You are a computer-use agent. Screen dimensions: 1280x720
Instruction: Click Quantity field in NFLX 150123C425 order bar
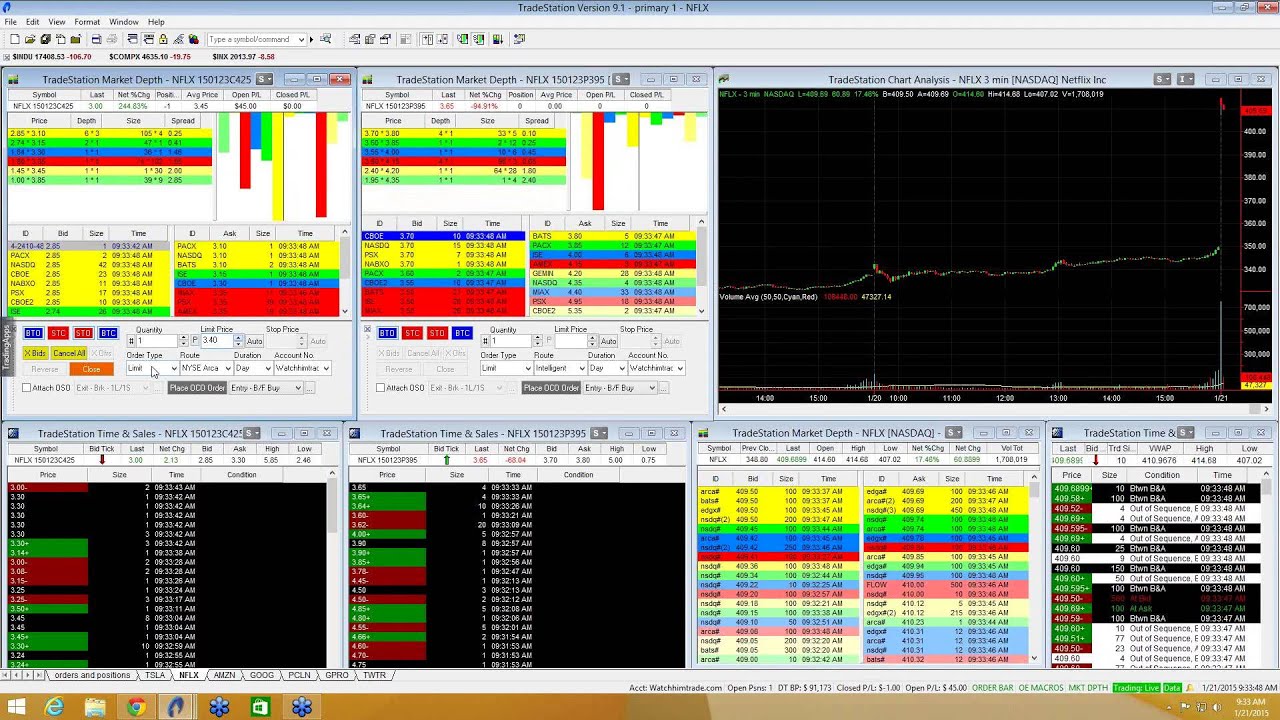(x=156, y=341)
